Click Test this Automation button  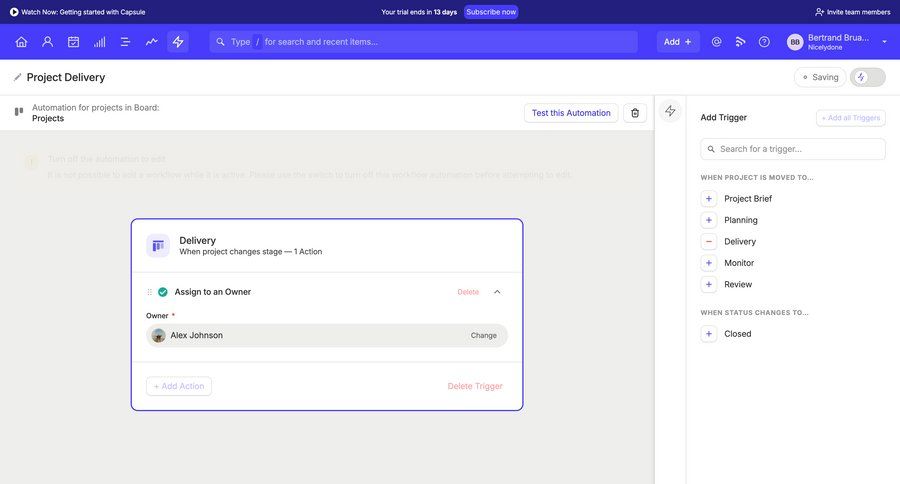coord(570,113)
